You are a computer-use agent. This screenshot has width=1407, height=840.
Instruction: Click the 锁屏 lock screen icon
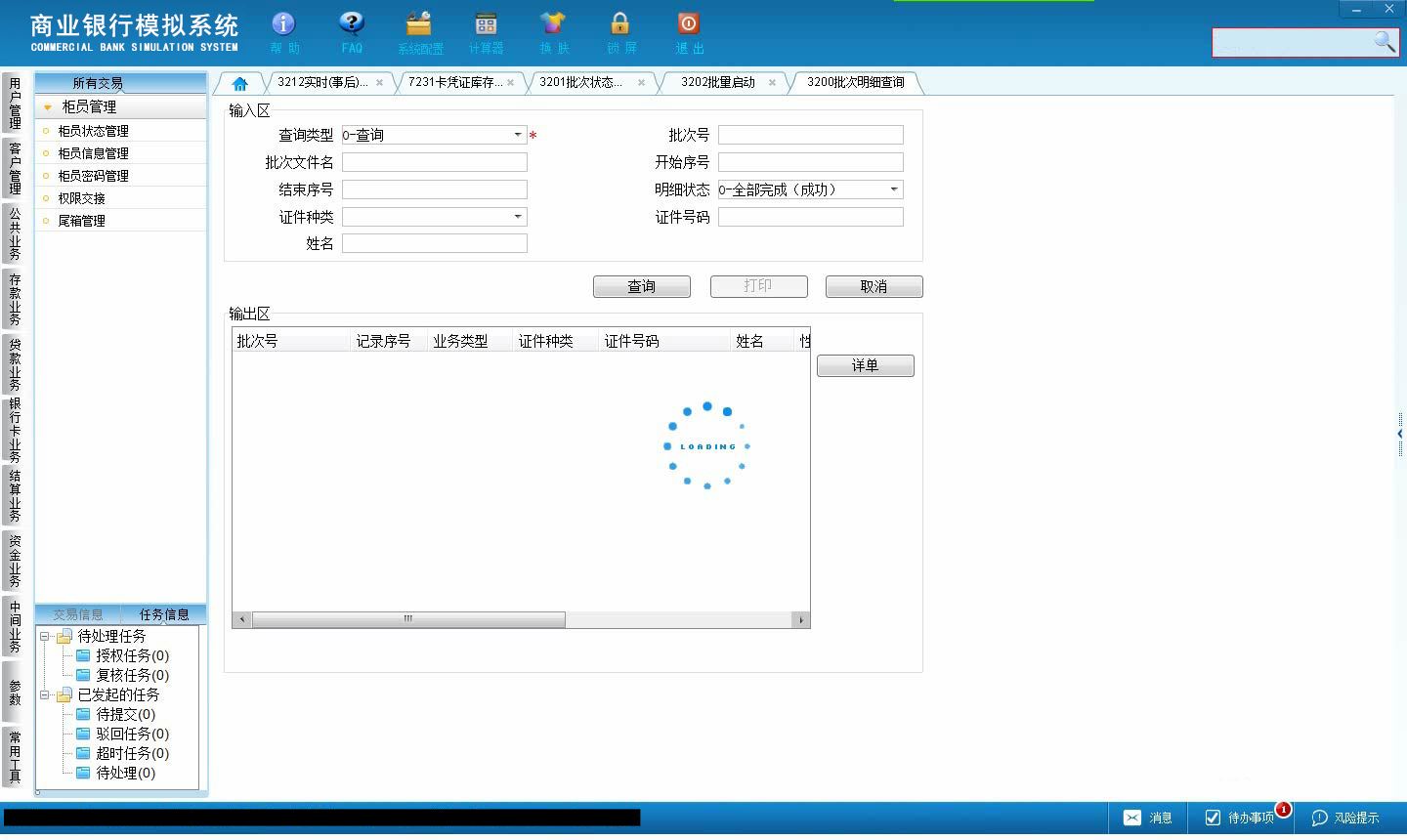(x=620, y=32)
